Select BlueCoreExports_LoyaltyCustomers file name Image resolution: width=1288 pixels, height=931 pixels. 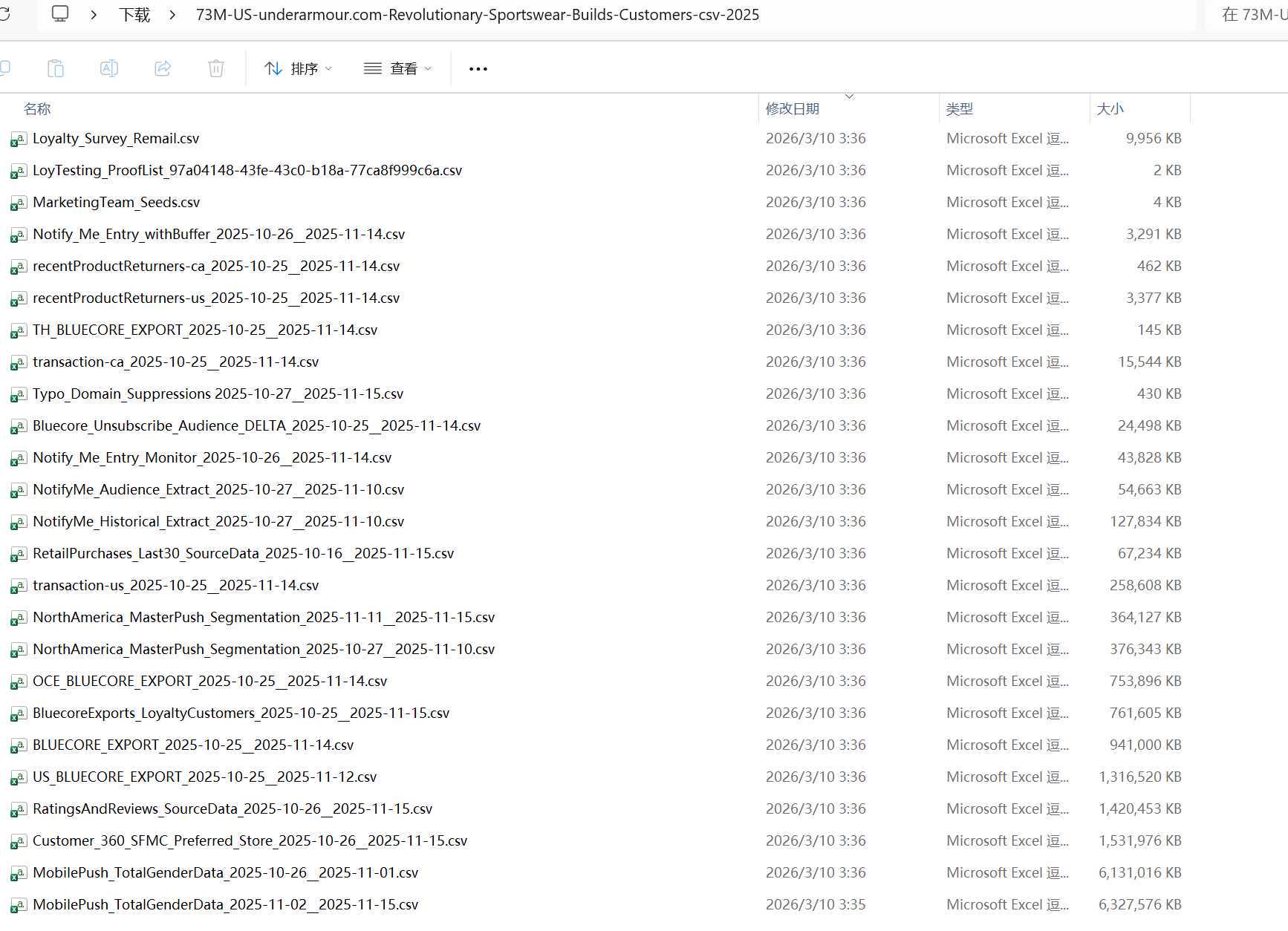pyautogui.click(x=241, y=713)
